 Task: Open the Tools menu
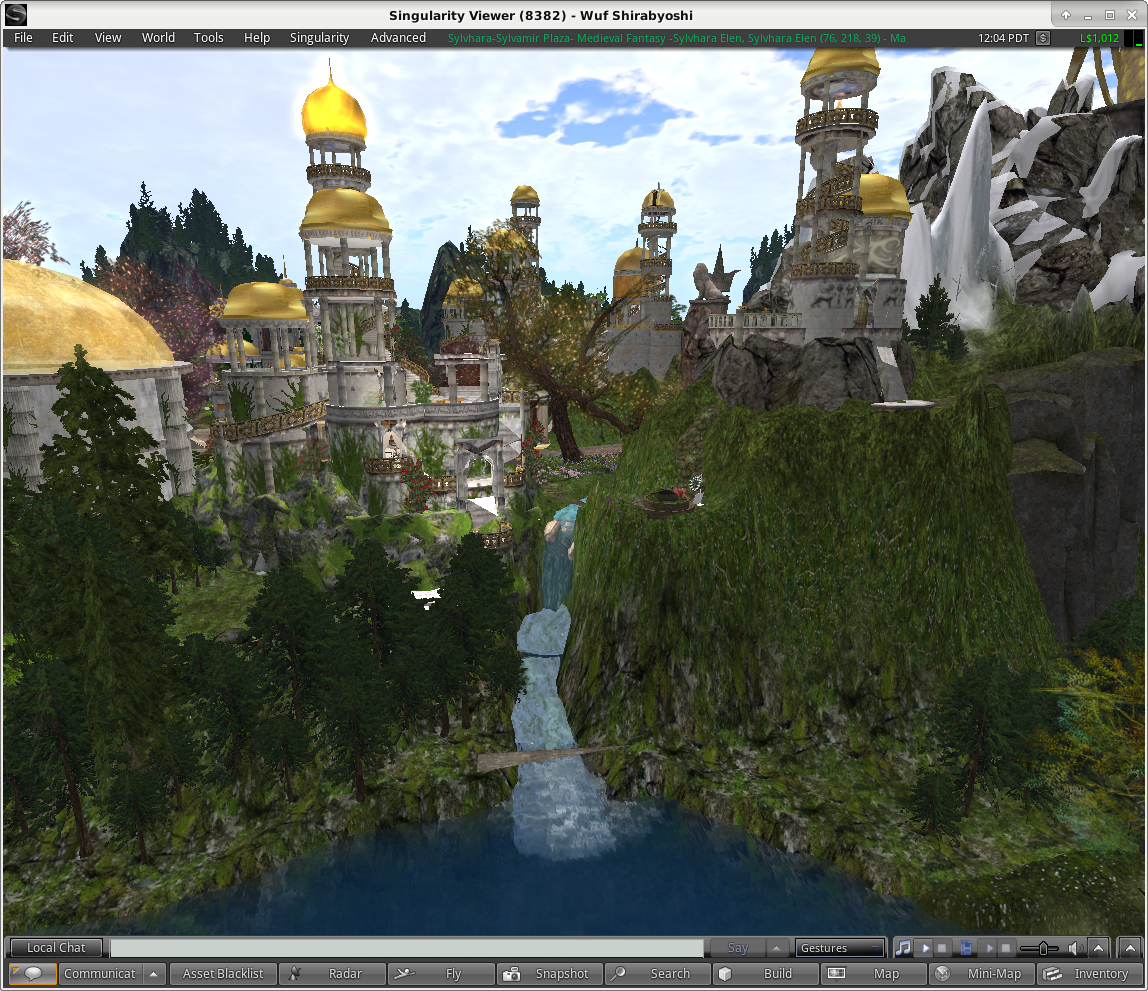click(x=209, y=37)
